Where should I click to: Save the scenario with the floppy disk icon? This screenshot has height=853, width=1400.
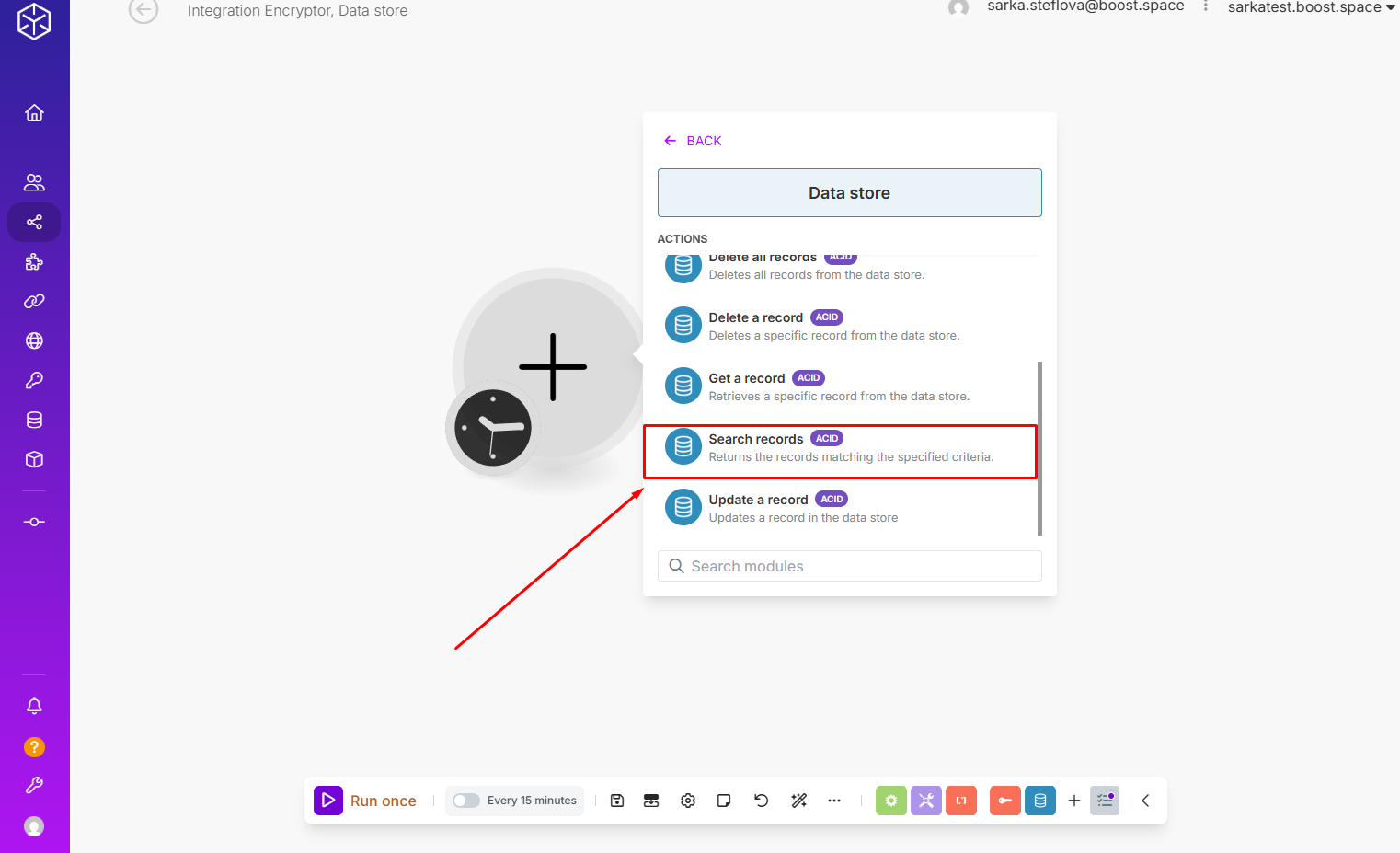[x=617, y=801]
